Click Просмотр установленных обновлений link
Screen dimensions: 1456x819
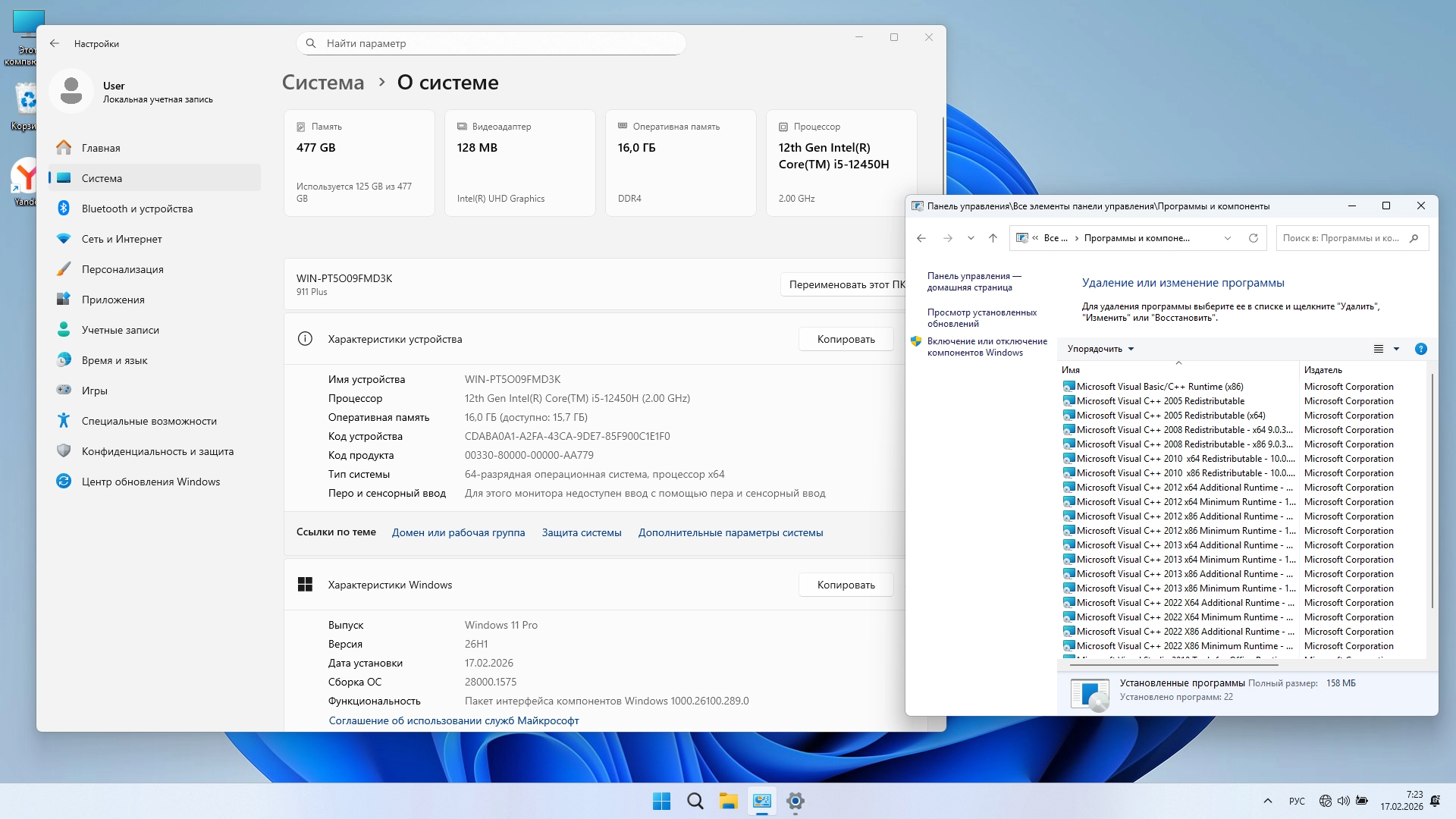[981, 318]
